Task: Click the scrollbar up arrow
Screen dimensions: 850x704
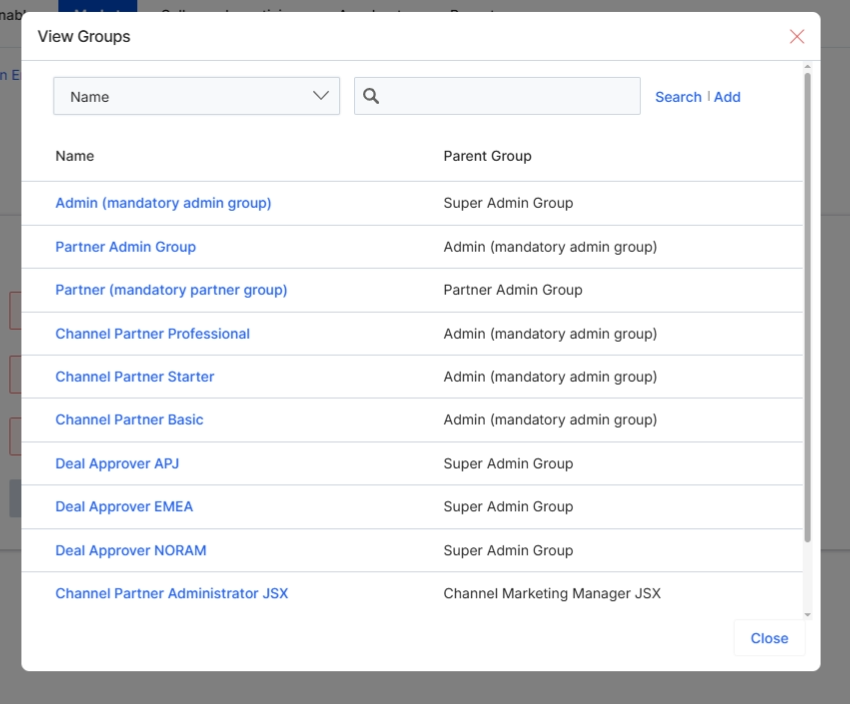Action: pyautogui.click(x=807, y=67)
